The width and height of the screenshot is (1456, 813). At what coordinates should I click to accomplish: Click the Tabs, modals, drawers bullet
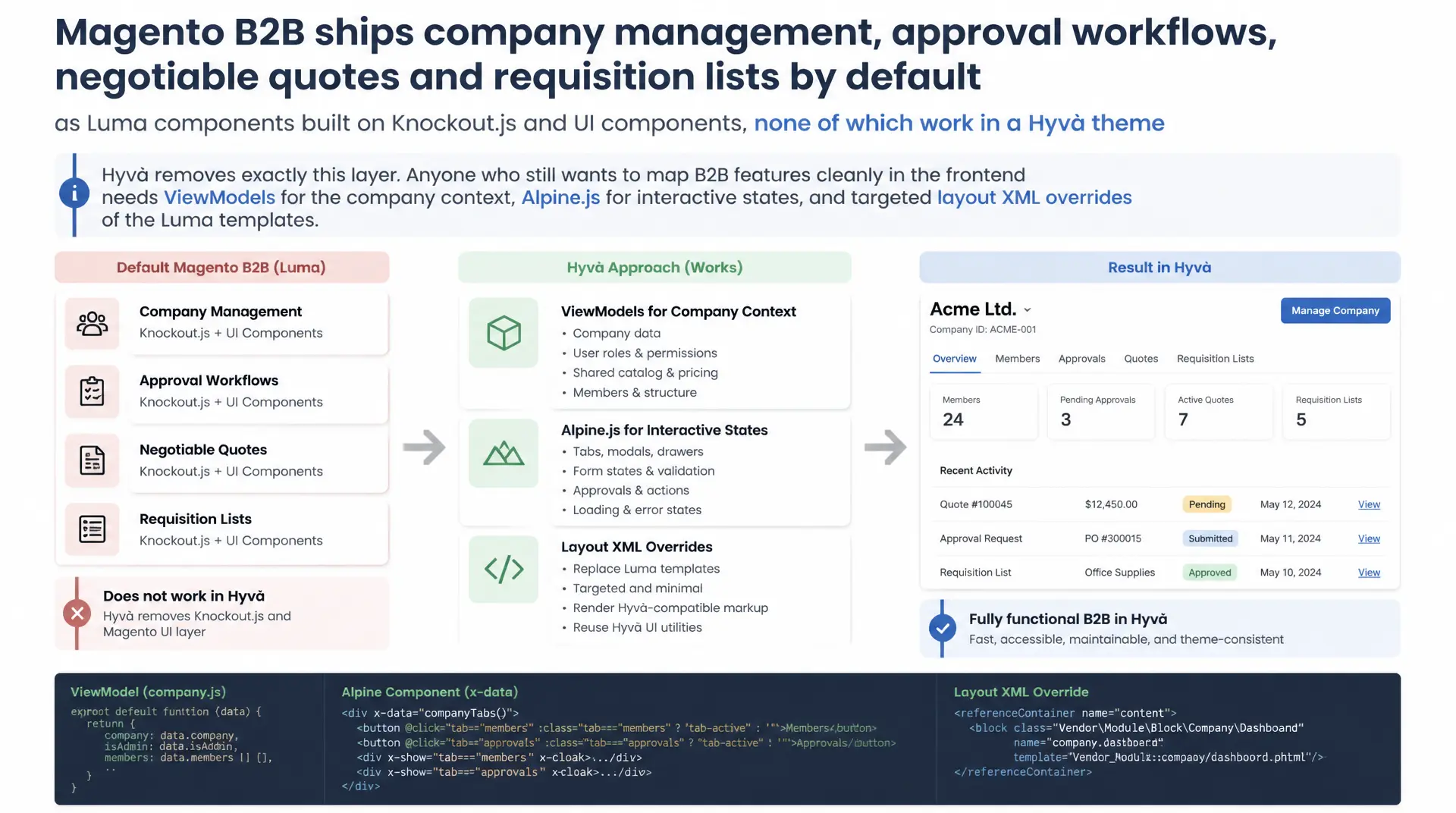click(638, 451)
